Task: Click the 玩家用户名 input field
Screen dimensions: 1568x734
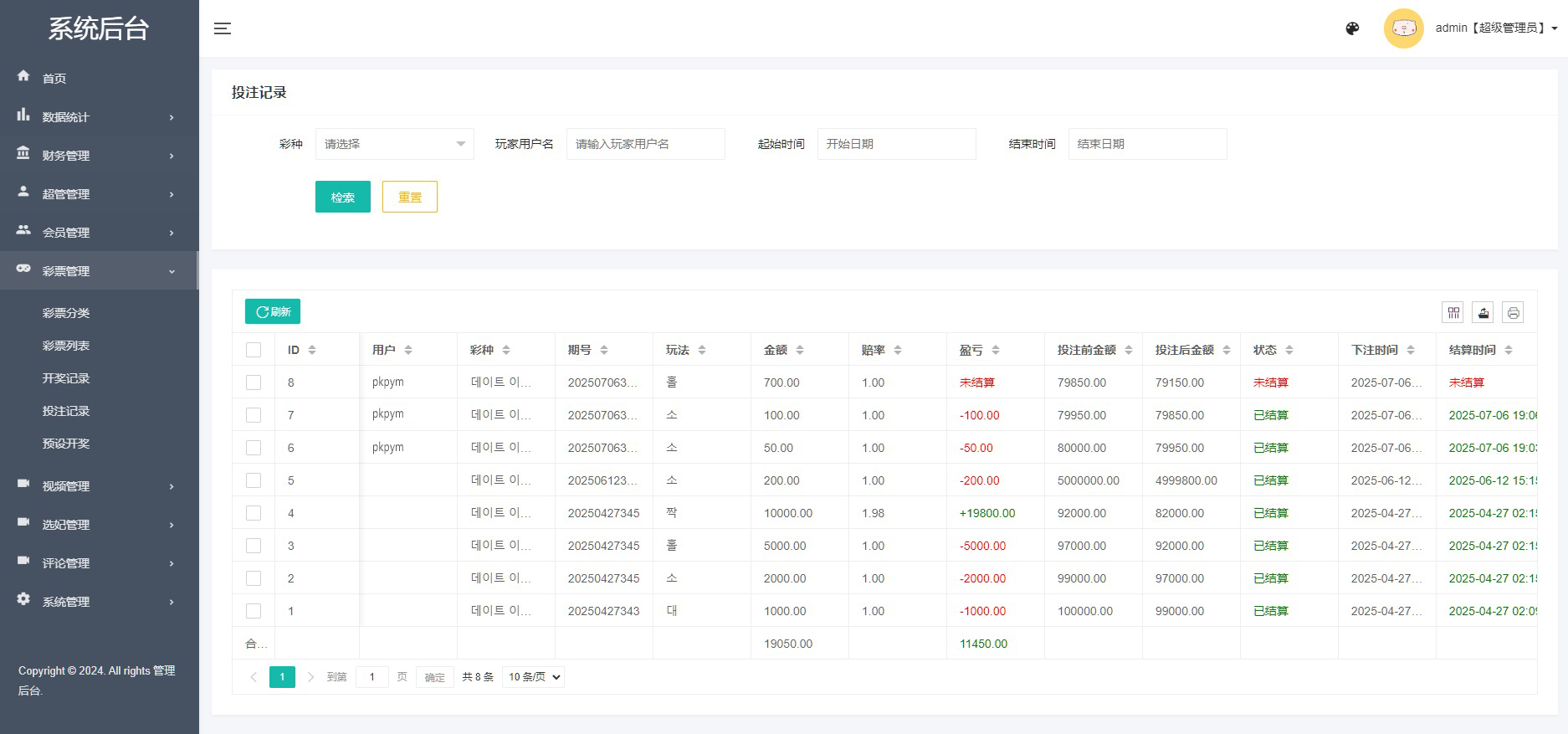Action: click(646, 144)
